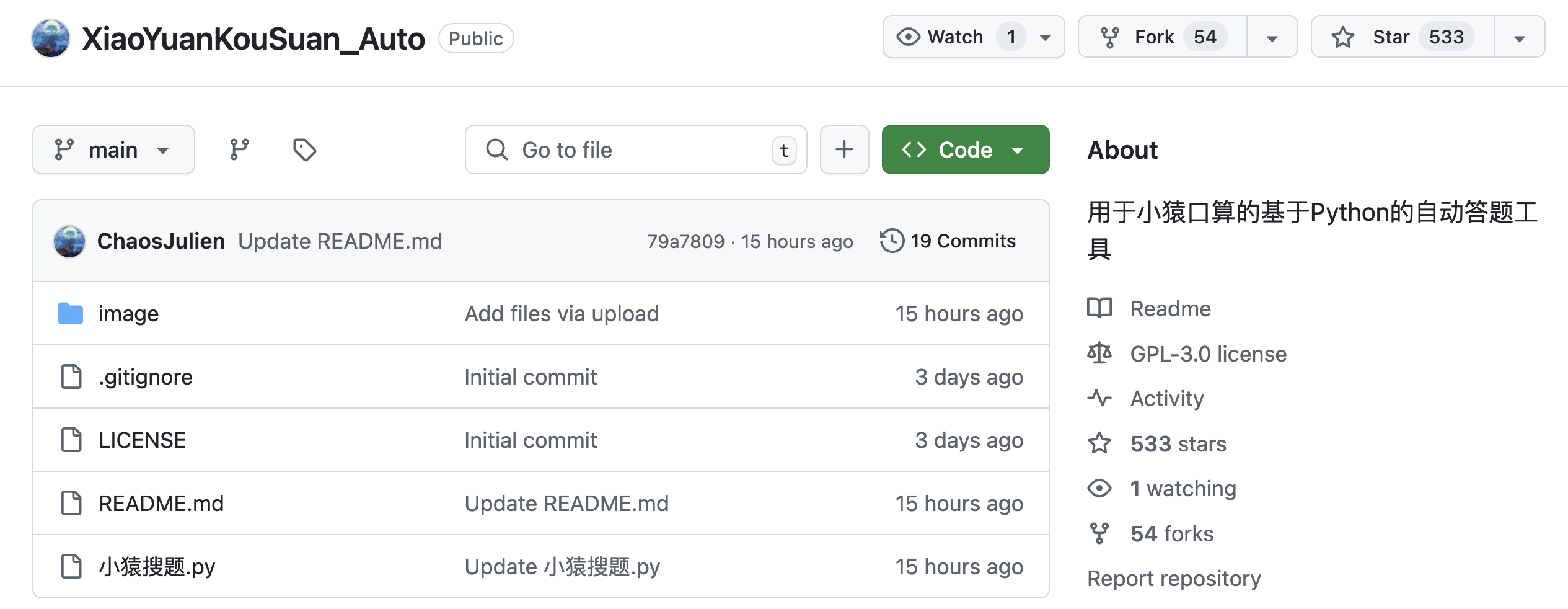
Task: Click the star icon beside 533 stars
Action: pos(1099,443)
